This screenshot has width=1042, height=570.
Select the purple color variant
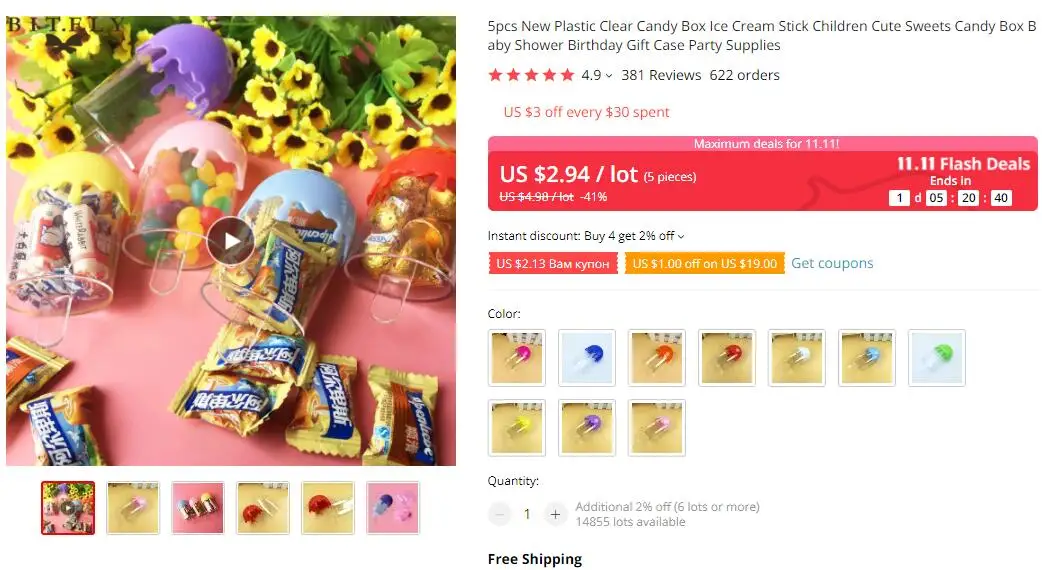click(x=587, y=428)
